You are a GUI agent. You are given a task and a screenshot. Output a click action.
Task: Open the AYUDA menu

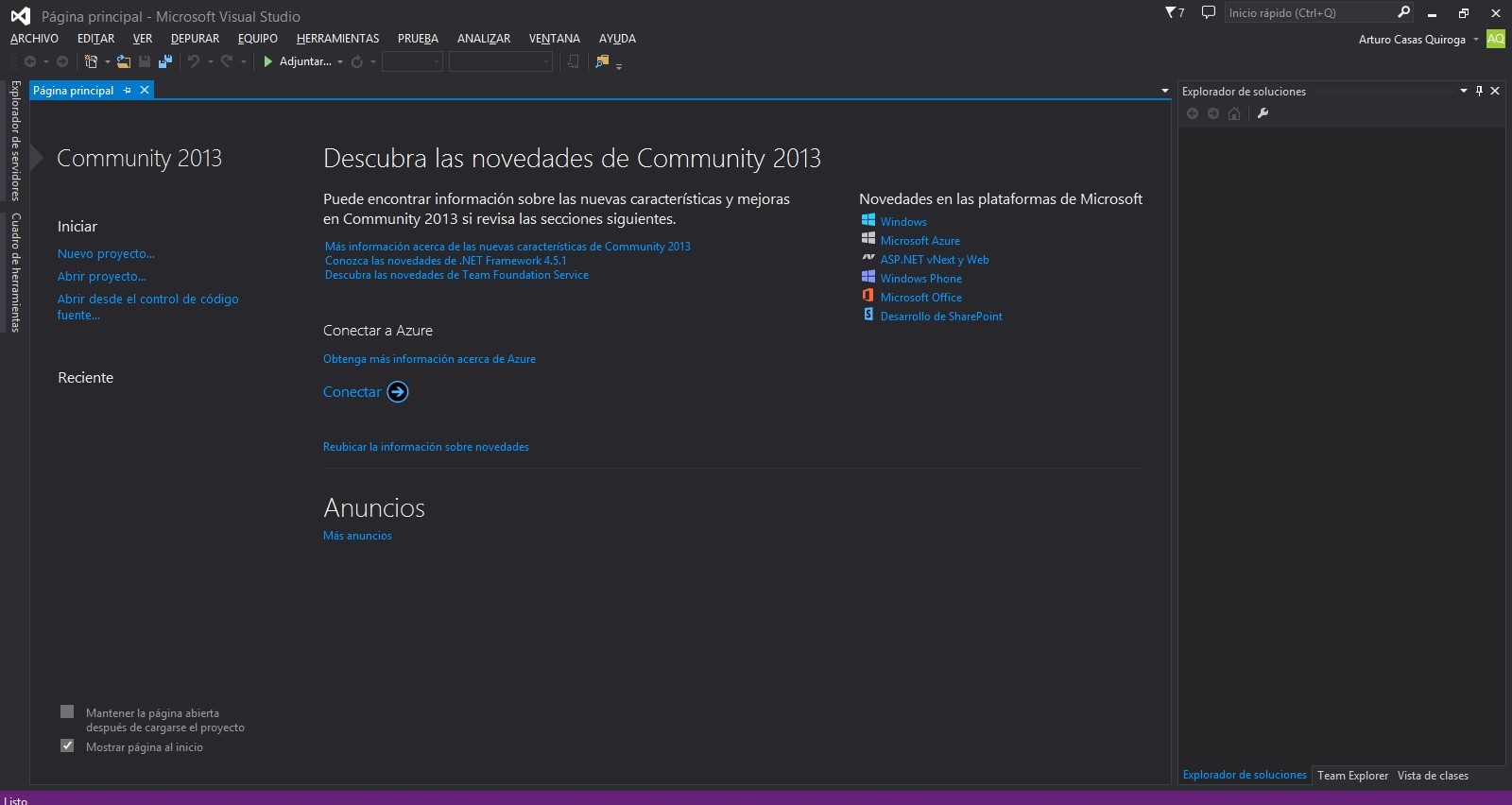pos(617,39)
